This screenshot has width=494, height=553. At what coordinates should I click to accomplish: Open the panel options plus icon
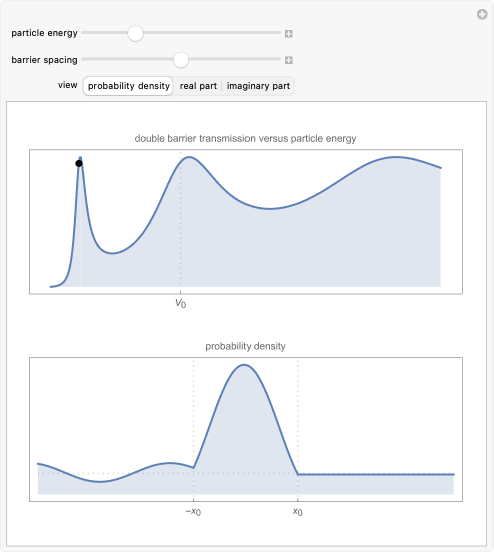click(482, 14)
